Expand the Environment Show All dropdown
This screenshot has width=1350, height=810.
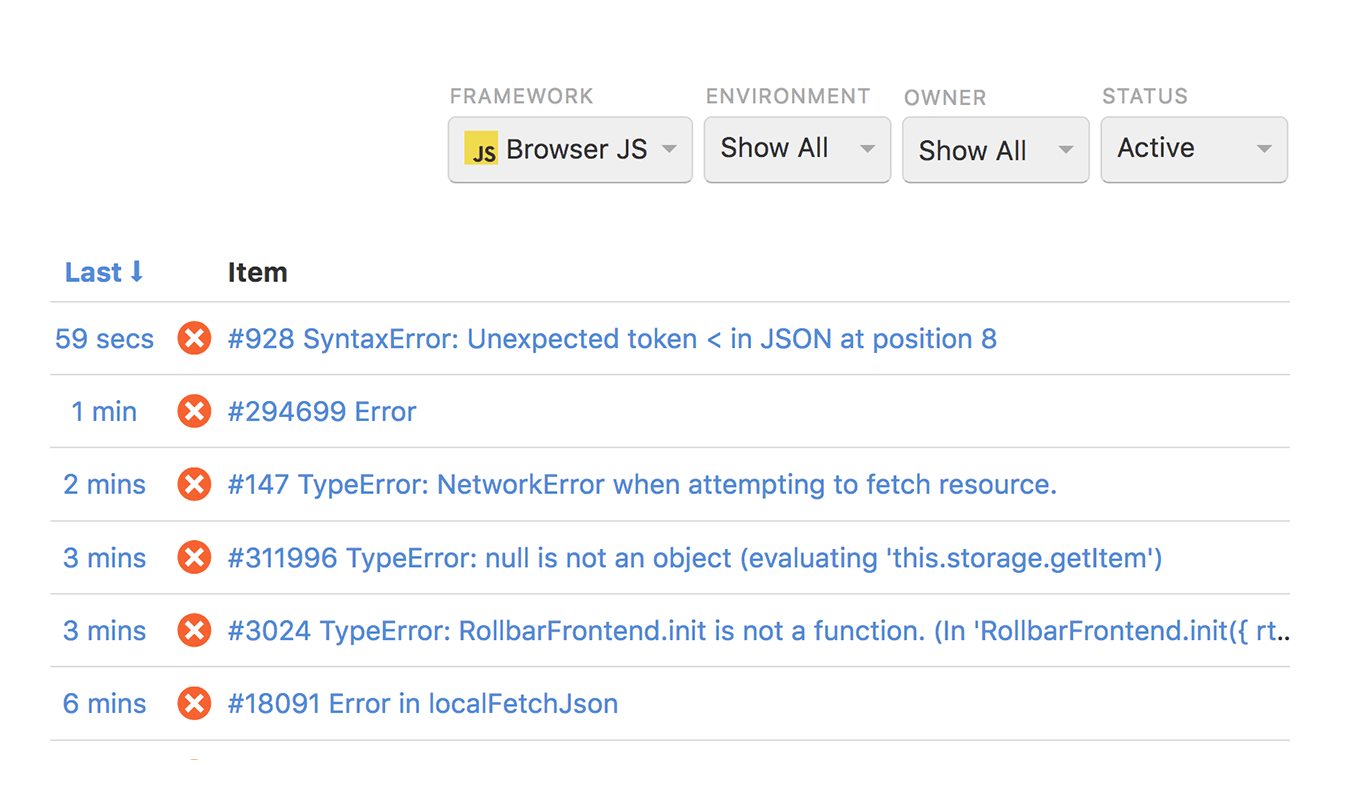797,149
